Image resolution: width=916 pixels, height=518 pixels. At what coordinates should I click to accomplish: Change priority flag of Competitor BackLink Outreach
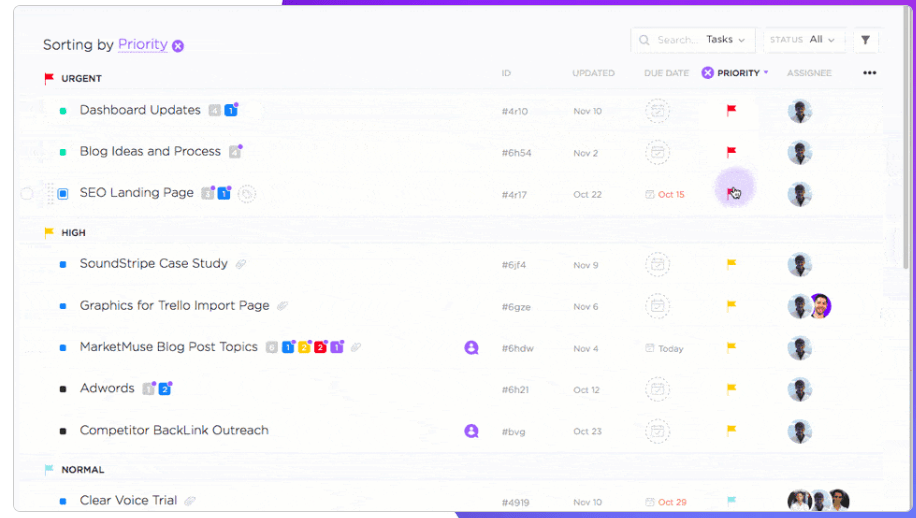pos(731,431)
